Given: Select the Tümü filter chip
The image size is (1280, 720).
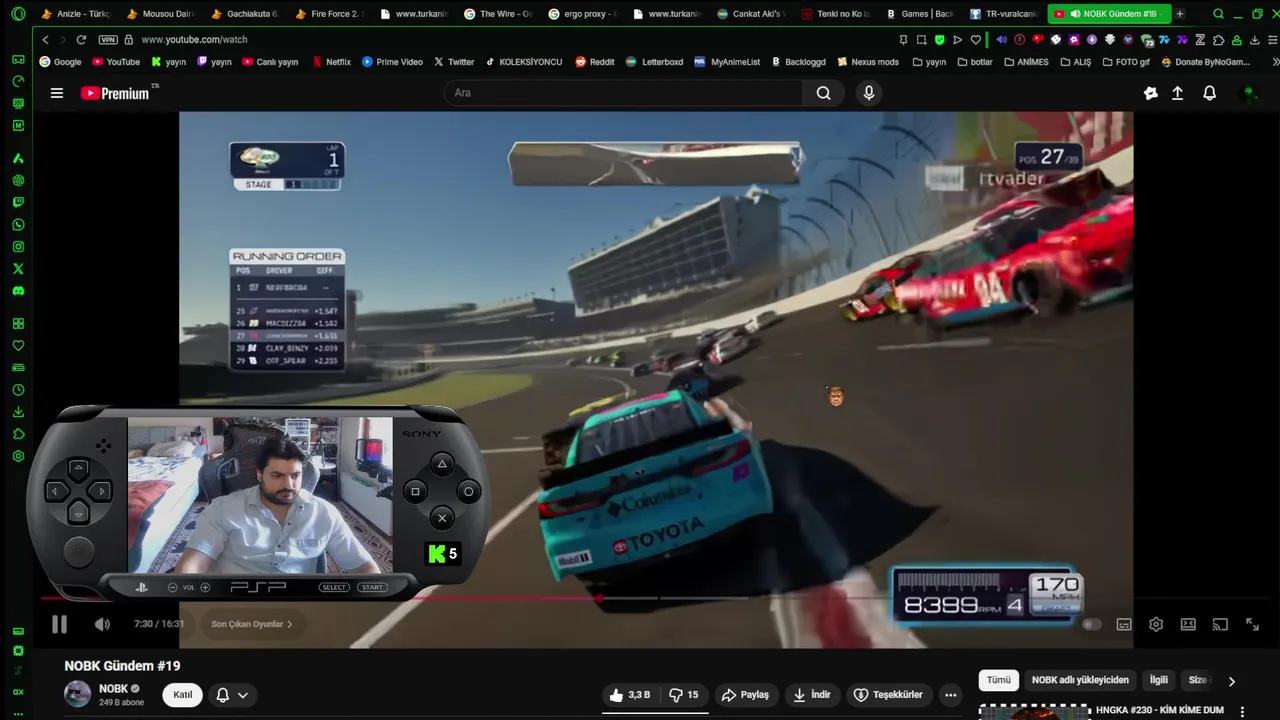Looking at the screenshot, I should 999,680.
